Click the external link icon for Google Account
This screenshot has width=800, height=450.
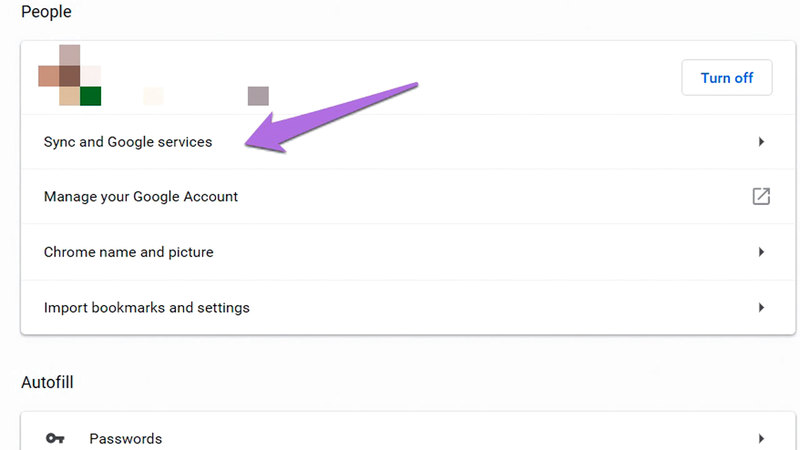[761, 197]
